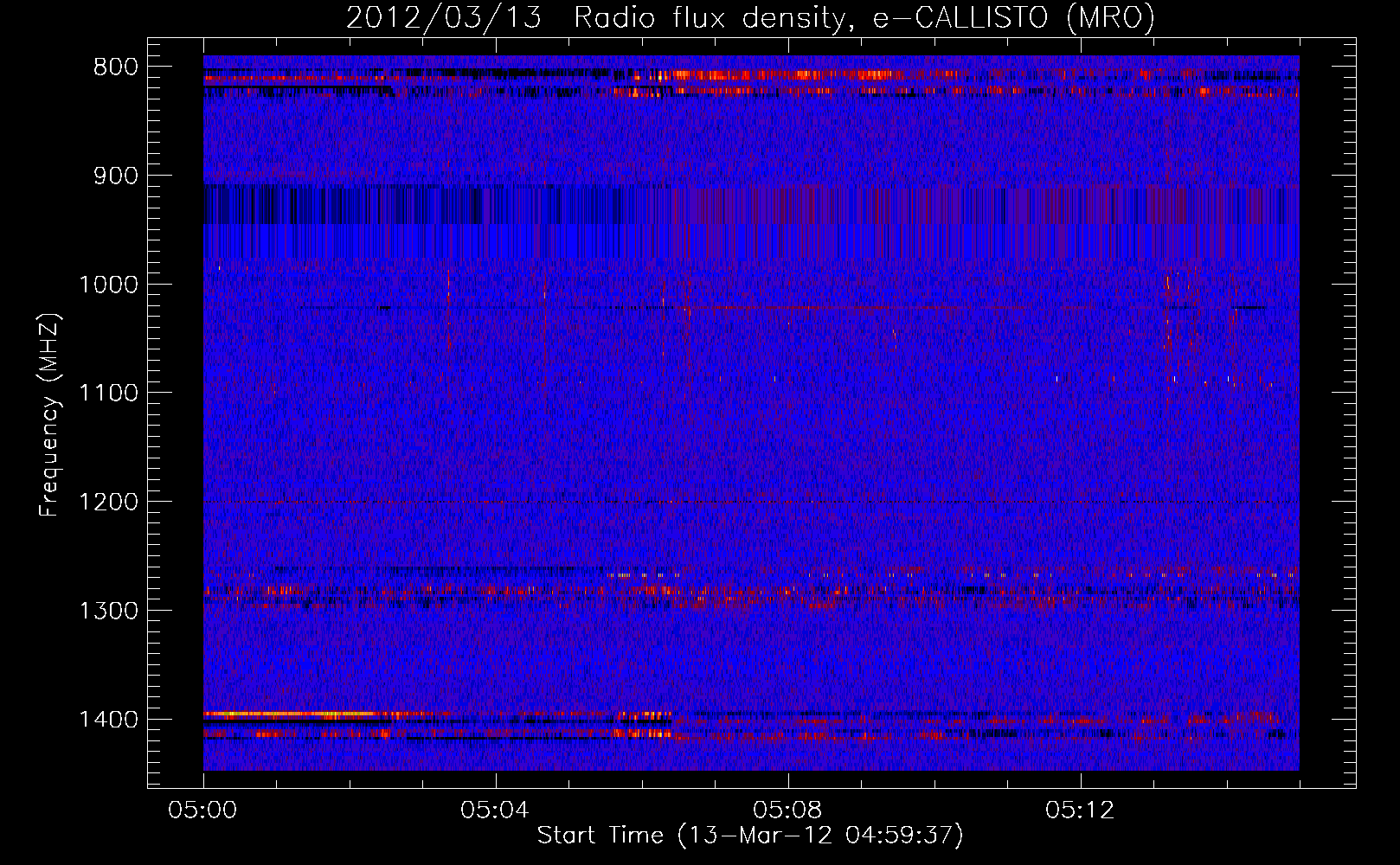Click the 900 frequency tick label
The height and width of the screenshot is (865, 1400).
click(116, 176)
